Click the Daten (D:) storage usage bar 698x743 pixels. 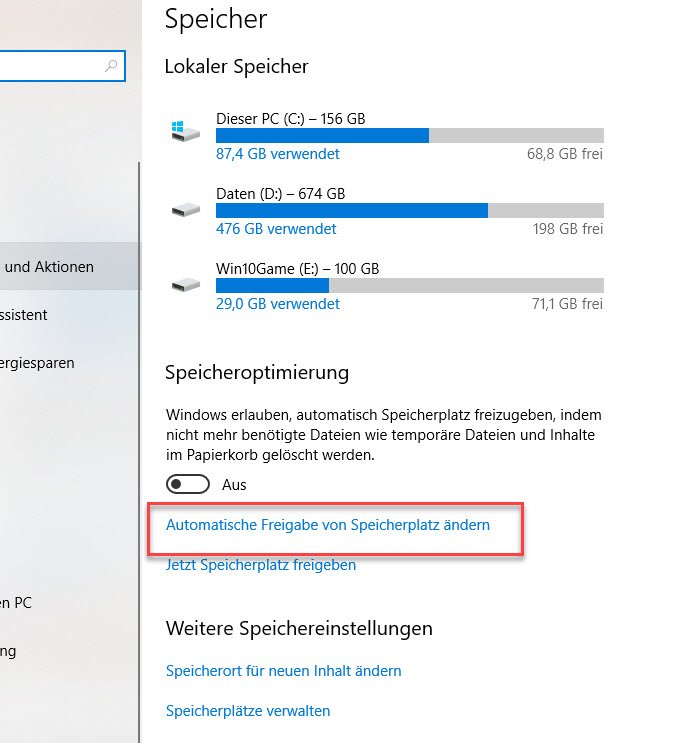click(409, 210)
